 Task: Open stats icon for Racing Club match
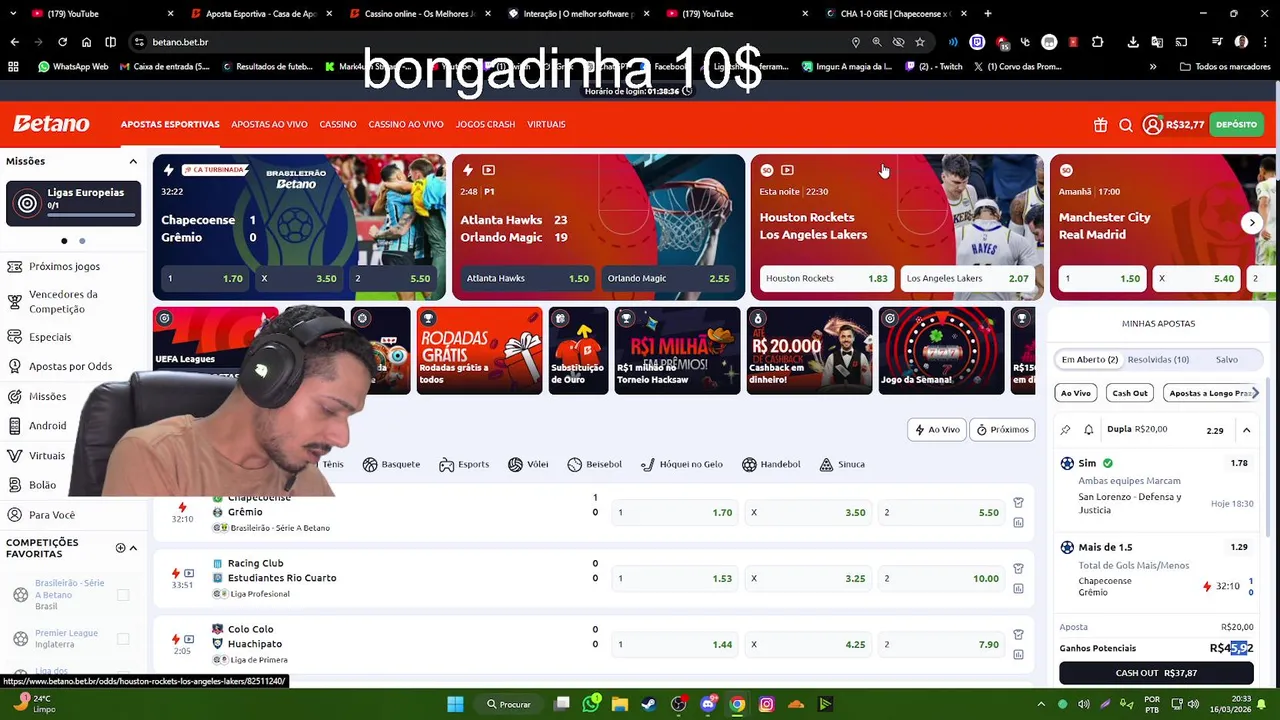[1018, 588]
